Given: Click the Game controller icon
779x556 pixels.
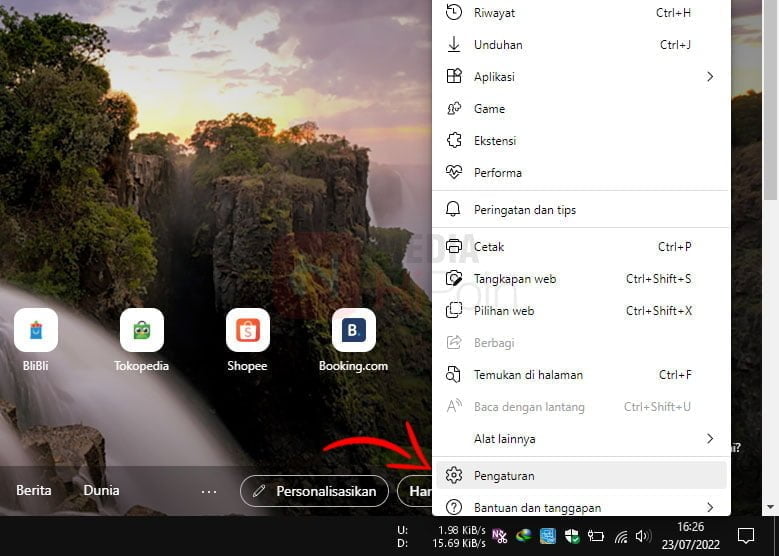Looking at the screenshot, I should pos(454,108).
